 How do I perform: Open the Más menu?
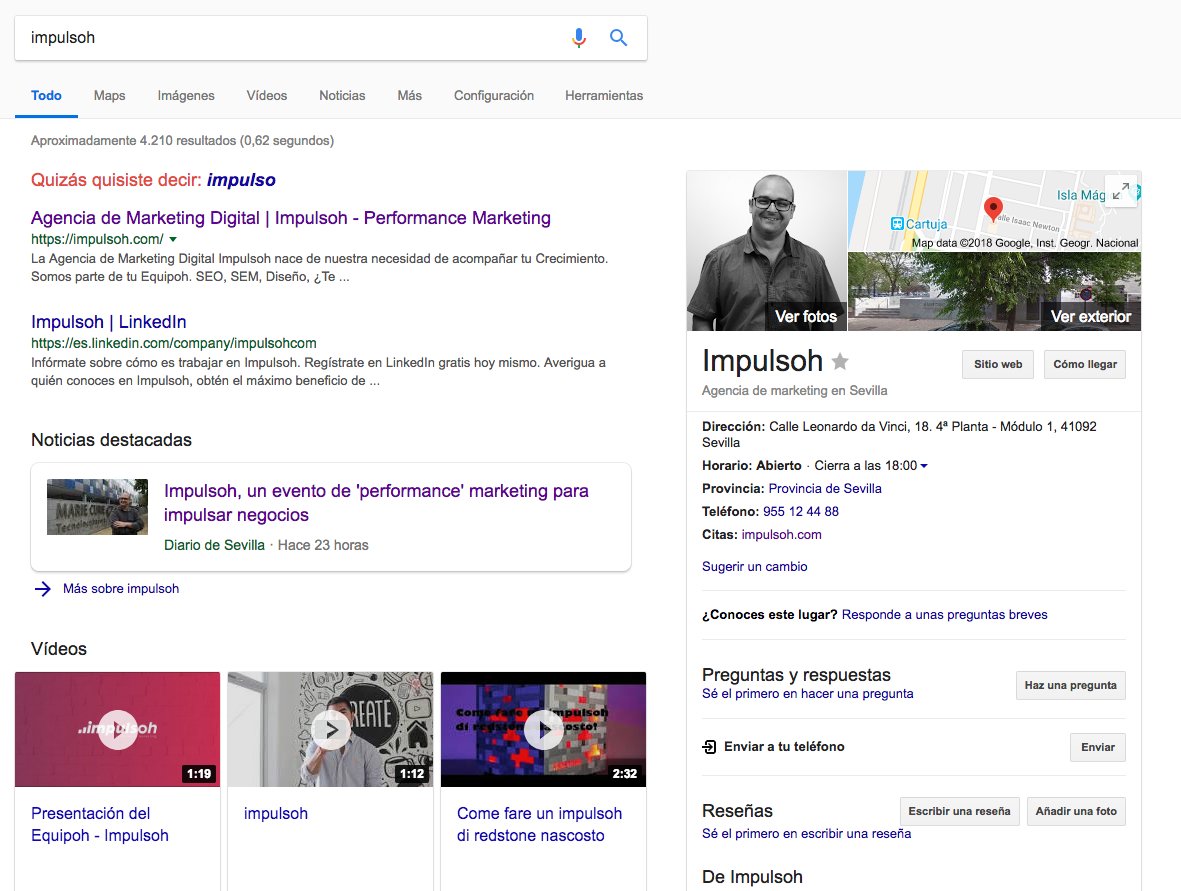tap(410, 96)
